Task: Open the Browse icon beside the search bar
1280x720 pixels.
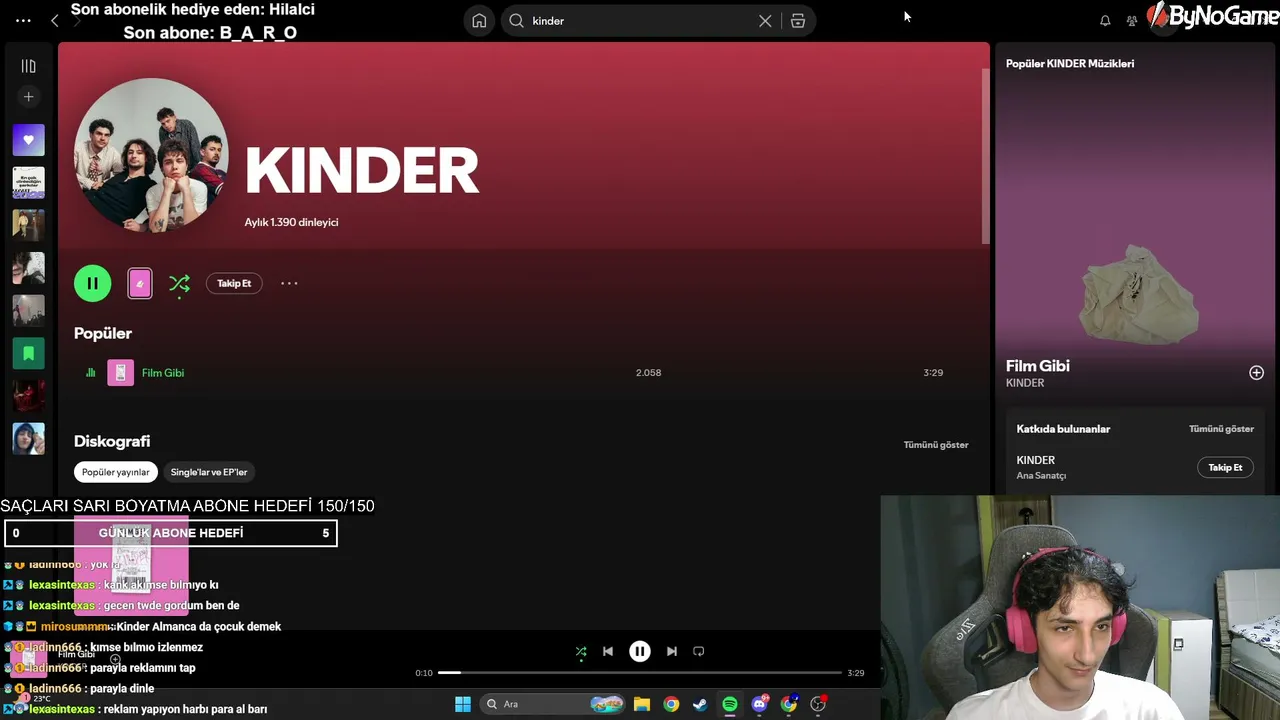Action: tap(798, 21)
